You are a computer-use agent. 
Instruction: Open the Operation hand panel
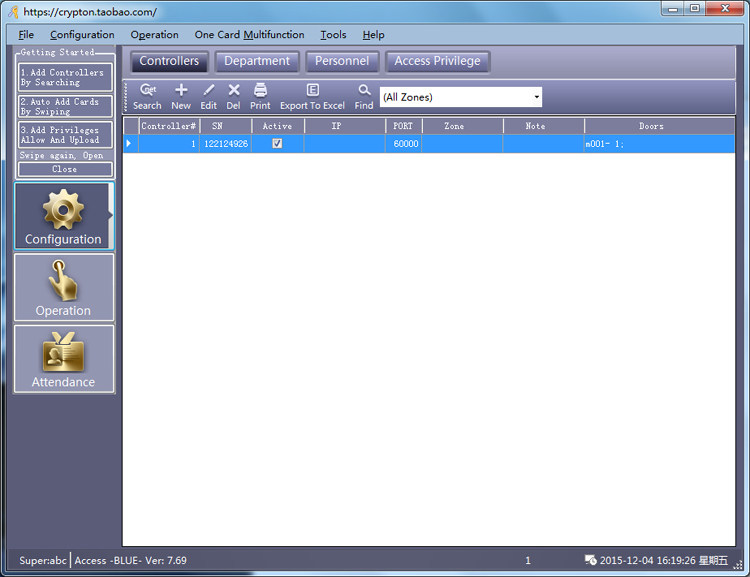coord(64,287)
